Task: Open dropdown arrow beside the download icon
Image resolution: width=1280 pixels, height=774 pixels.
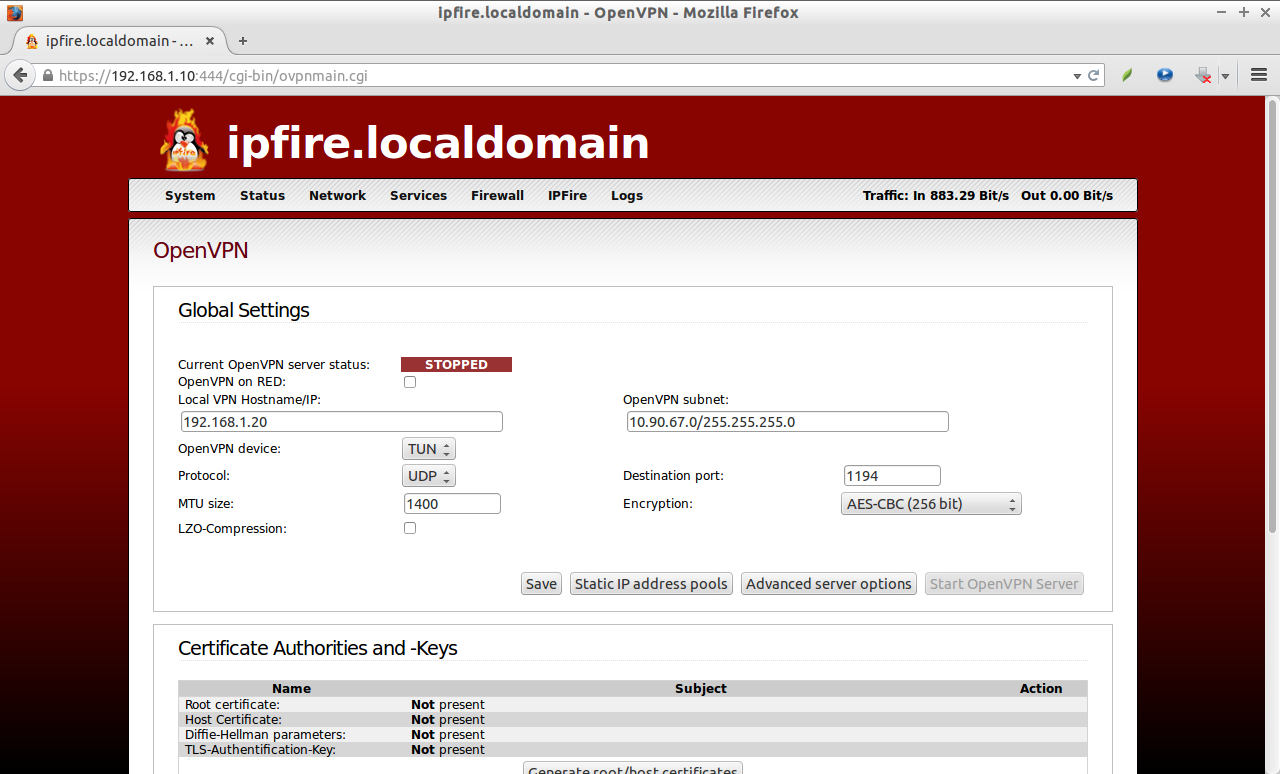Action: (1225, 76)
